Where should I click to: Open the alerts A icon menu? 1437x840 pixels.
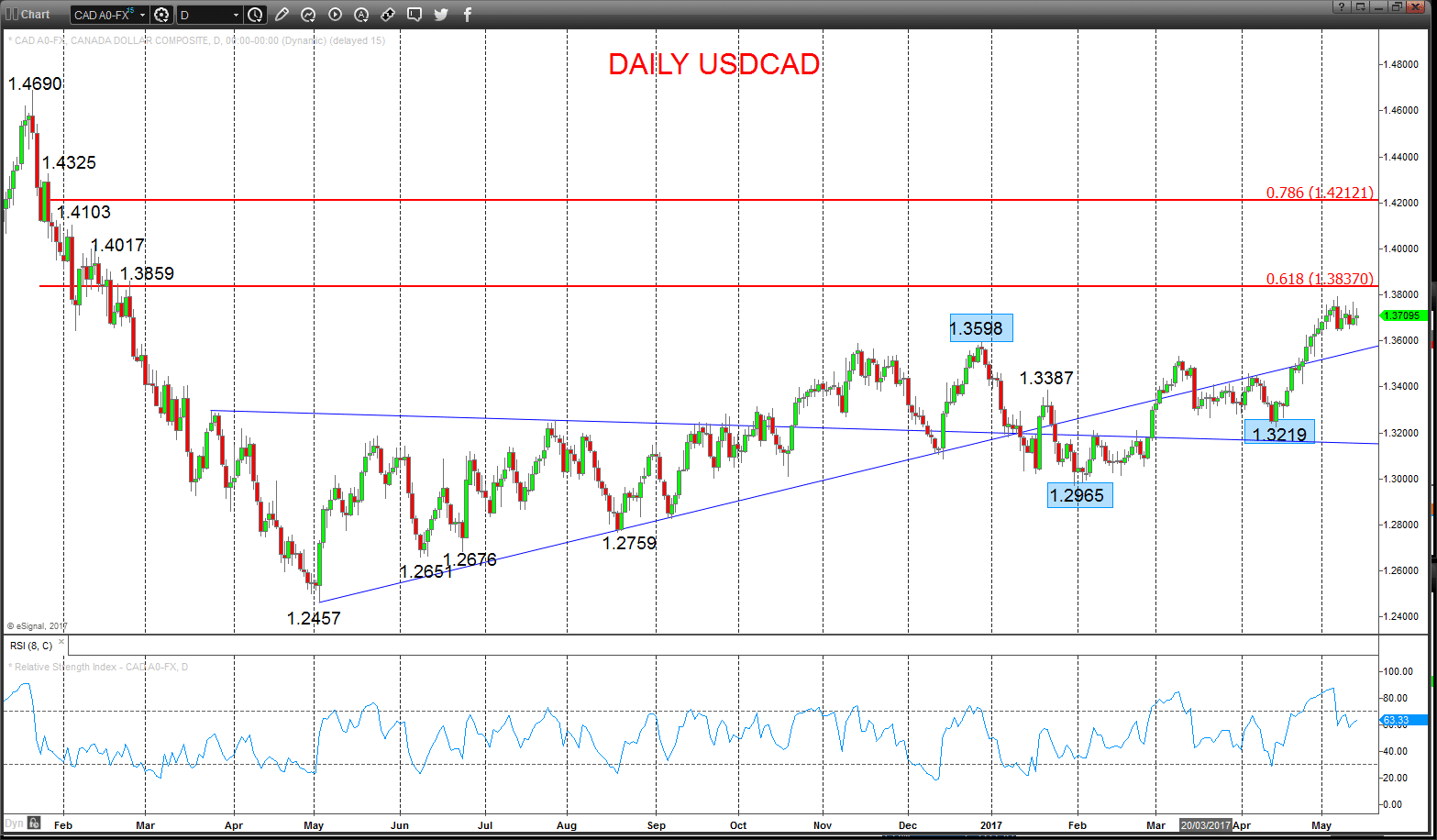[361, 15]
